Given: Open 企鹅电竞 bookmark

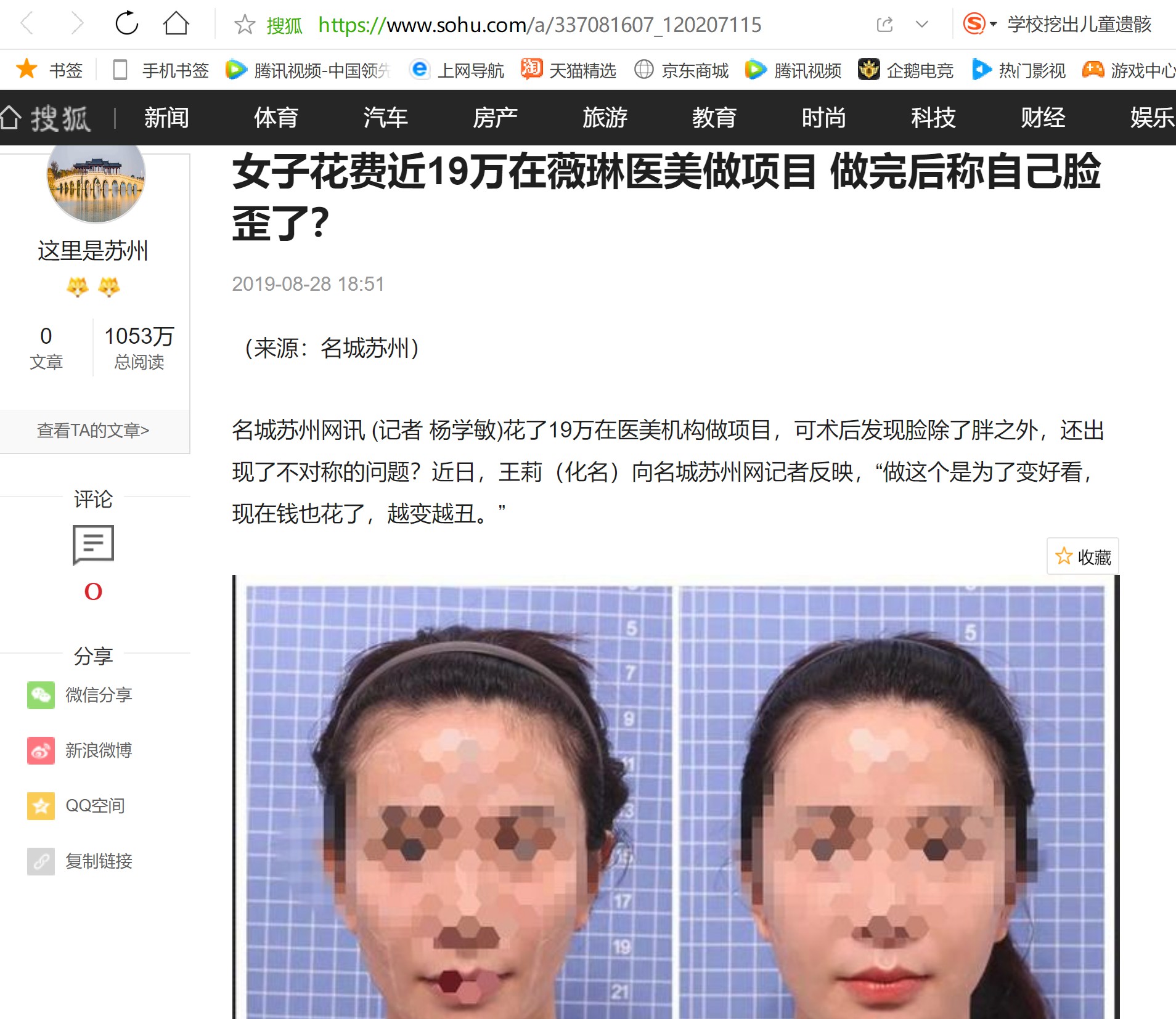Looking at the screenshot, I should pos(905,70).
